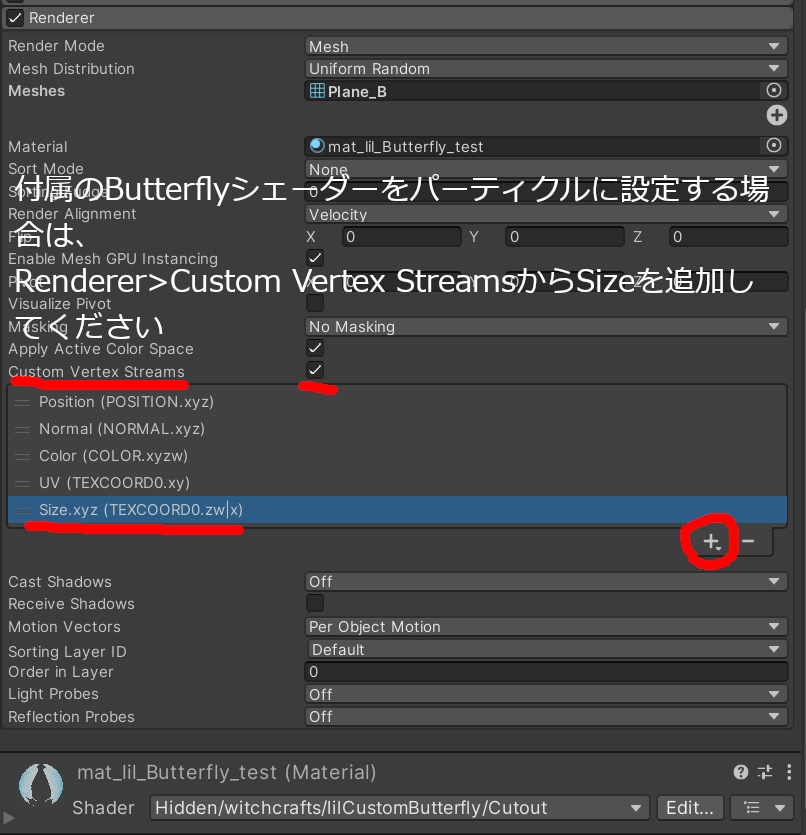This screenshot has width=806, height=835.
Task: Click the mat_lil_Butterfly_test material picker circle
Action: pos(774,146)
